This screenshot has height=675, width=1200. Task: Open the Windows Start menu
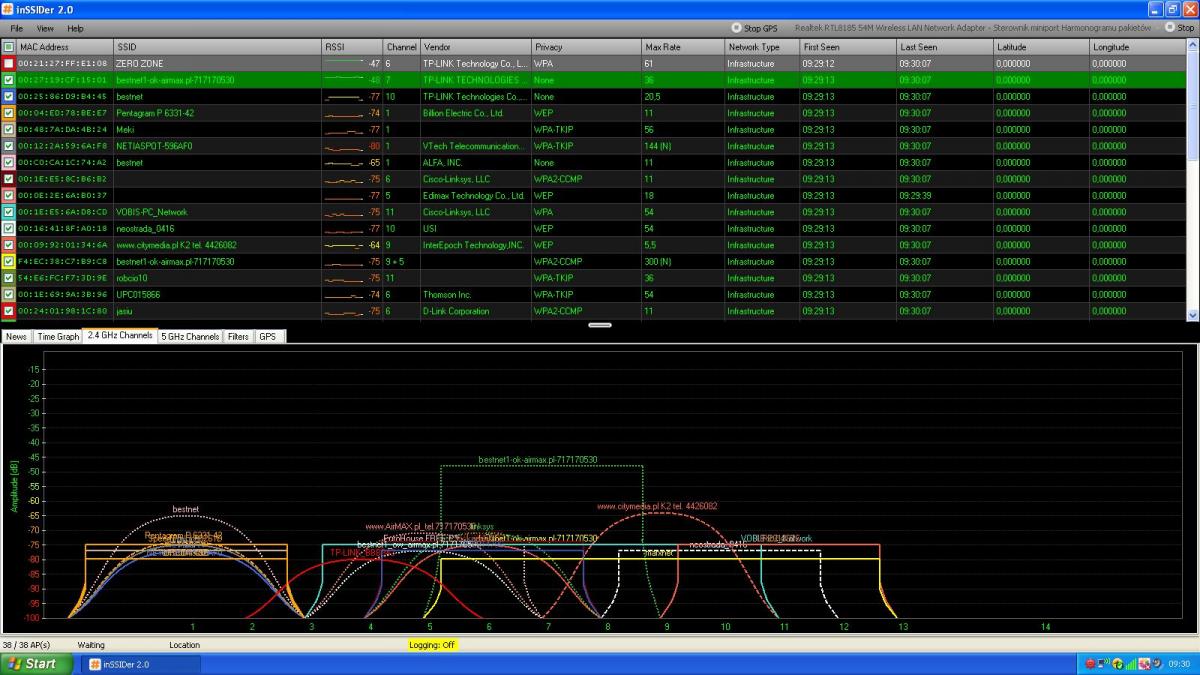(x=36, y=664)
